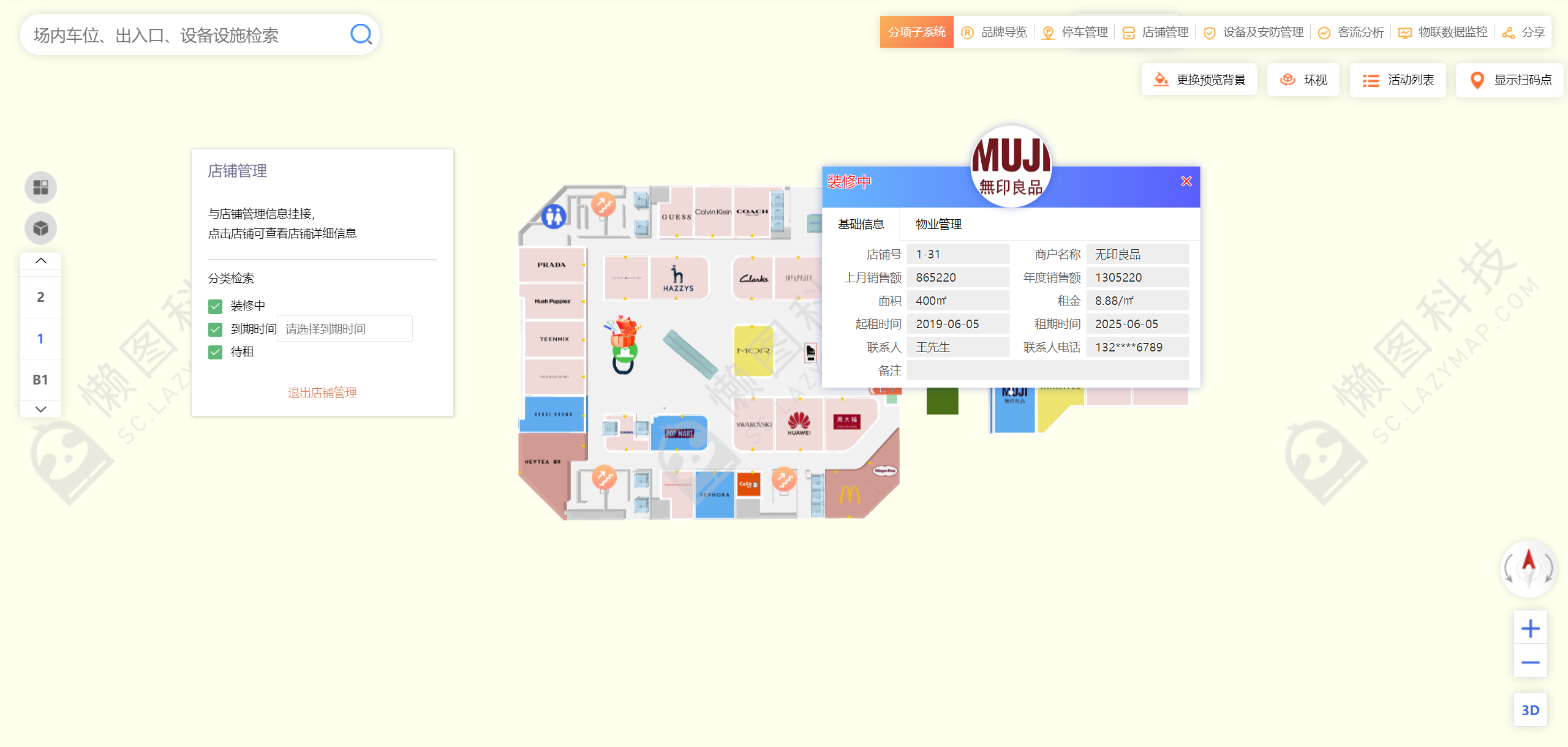The width and height of the screenshot is (1568, 747).
Task: Open the 活动列表 button
Action: tap(1398, 80)
